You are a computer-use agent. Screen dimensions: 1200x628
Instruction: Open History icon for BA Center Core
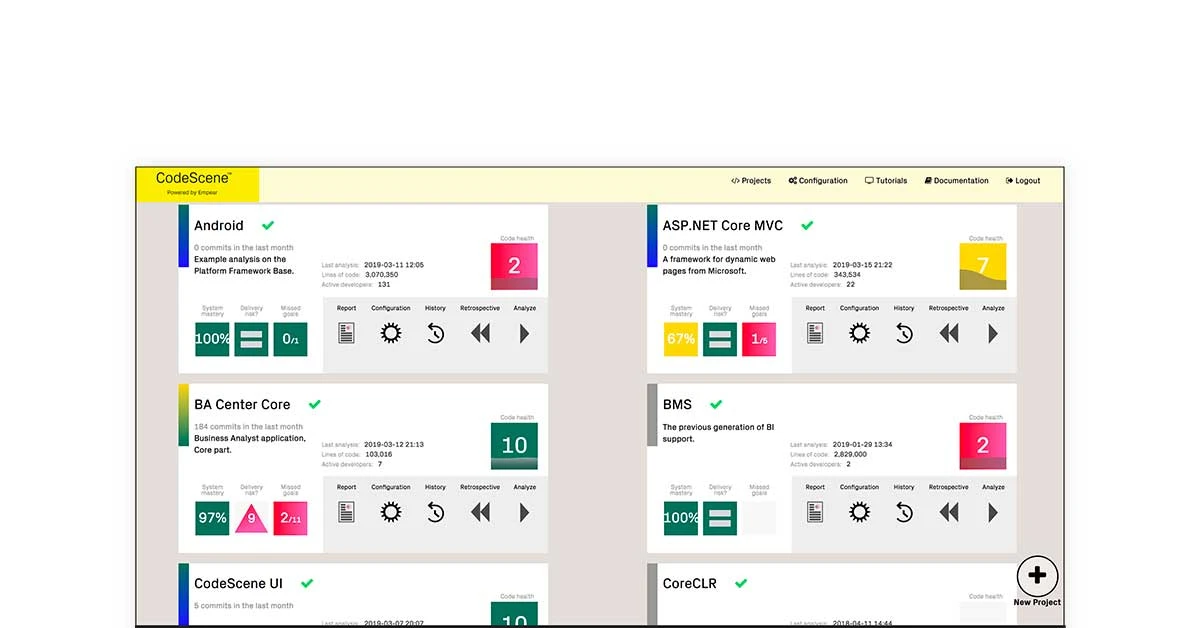[435, 513]
